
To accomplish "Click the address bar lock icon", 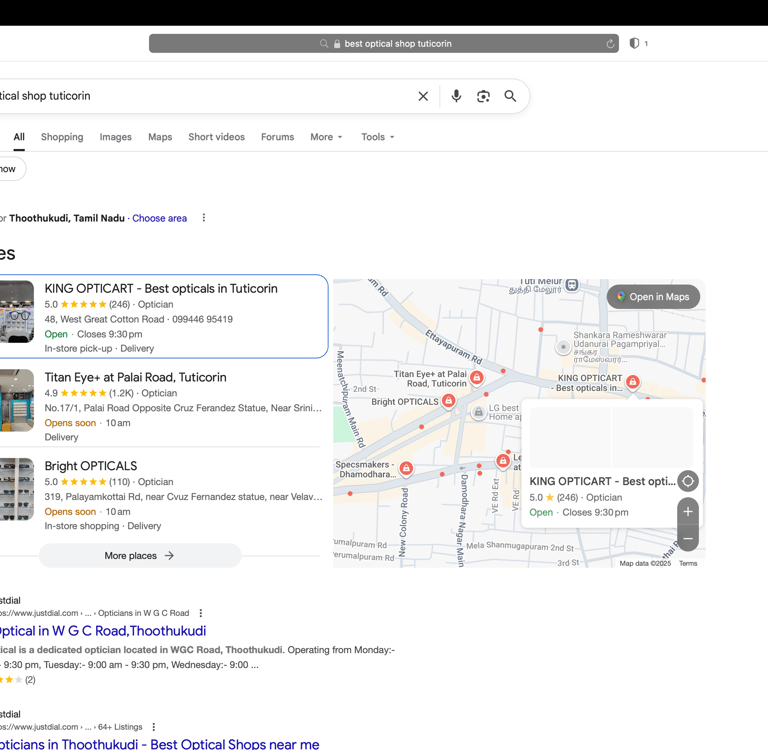I will coord(337,44).
